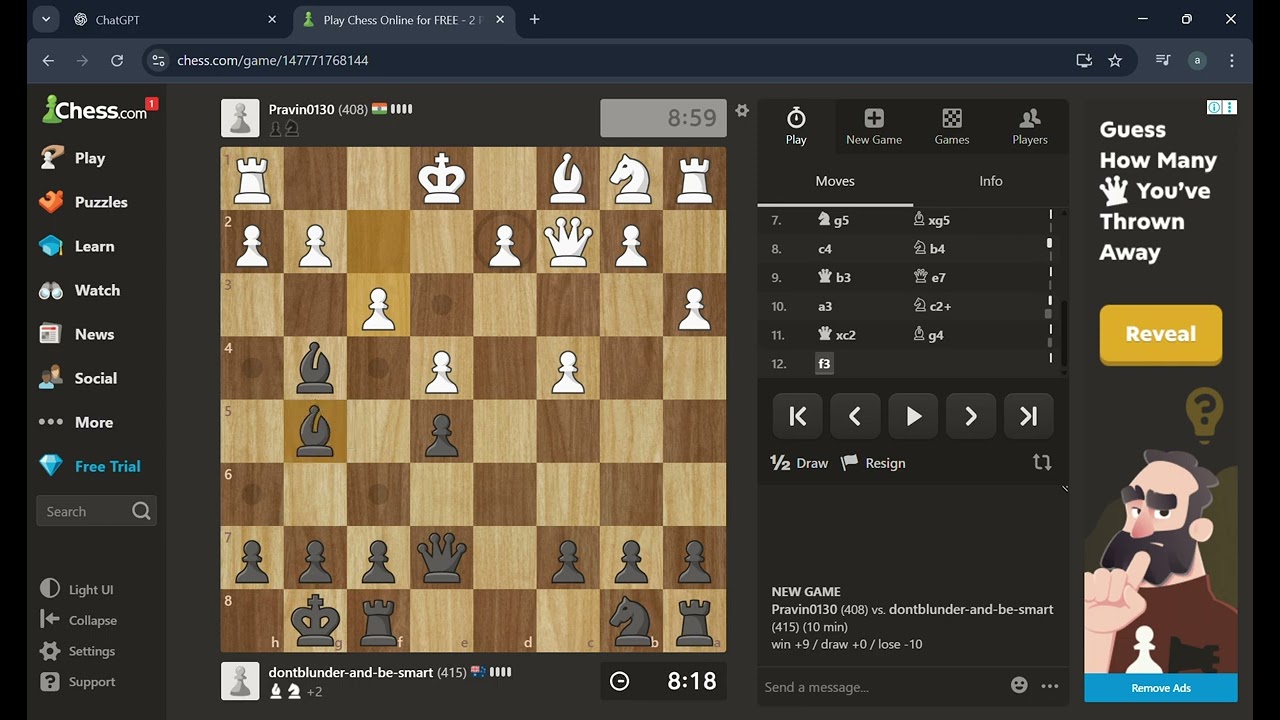This screenshot has width=1280, height=720.
Task: Select black move Nc2+ in list
Action: tap(932, 306)
